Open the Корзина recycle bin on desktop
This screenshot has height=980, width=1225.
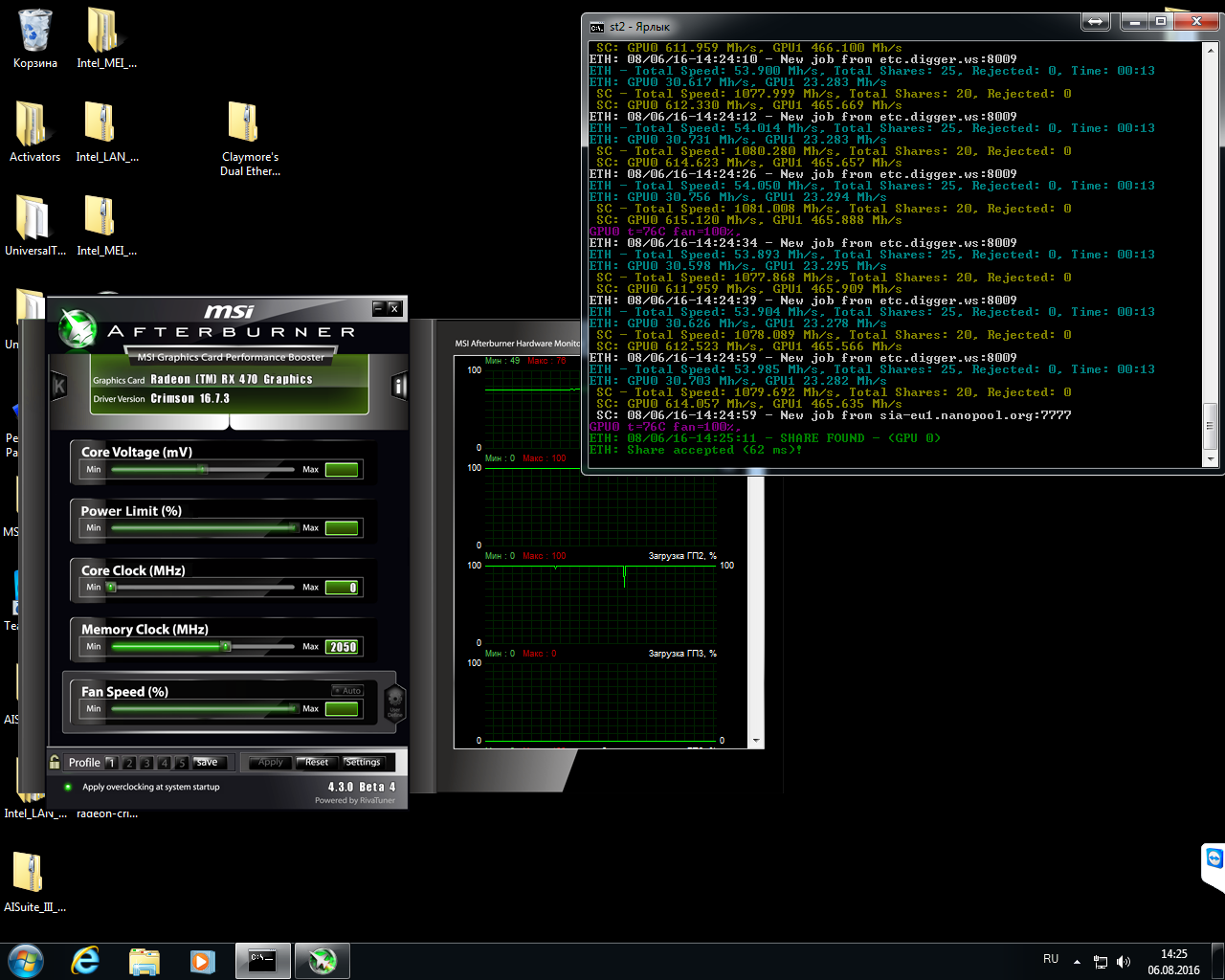(x=35, y=39)
